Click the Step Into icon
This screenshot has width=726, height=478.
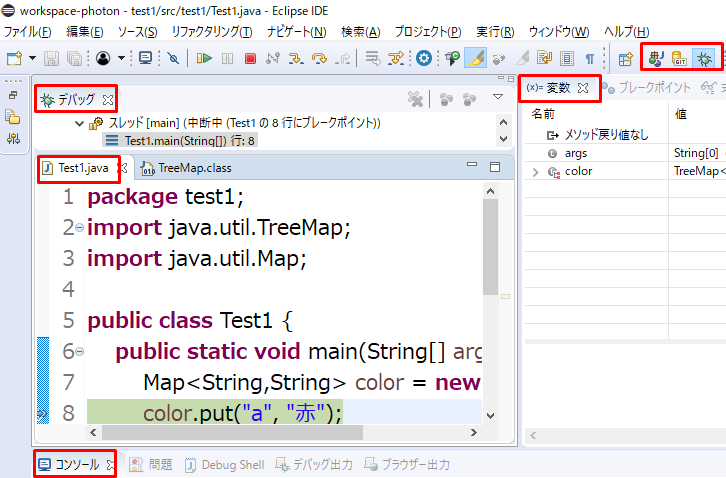296,58
